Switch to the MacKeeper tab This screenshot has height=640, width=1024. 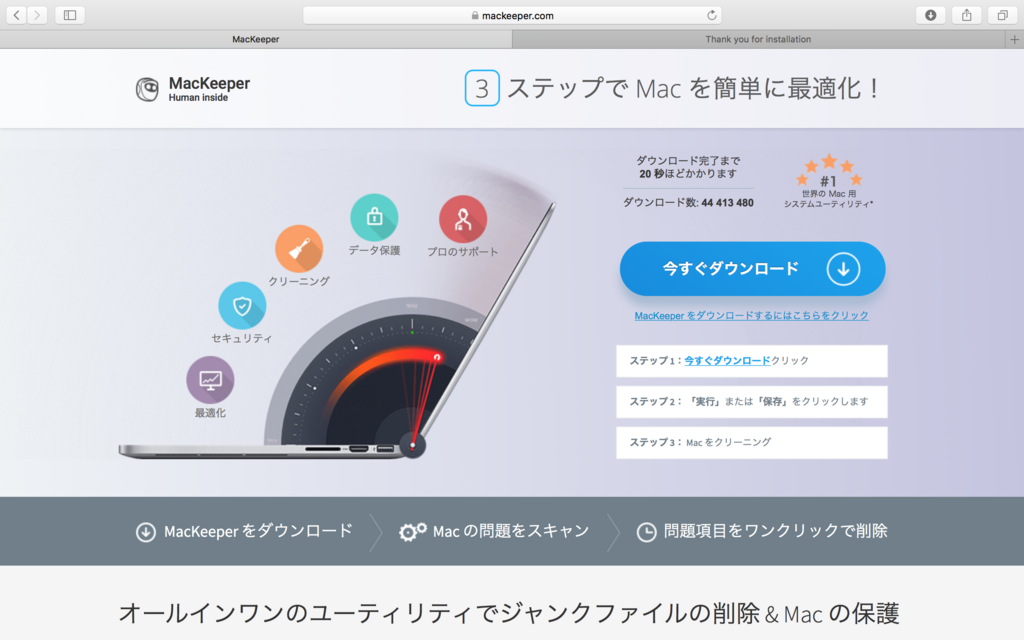pos(256,39)
